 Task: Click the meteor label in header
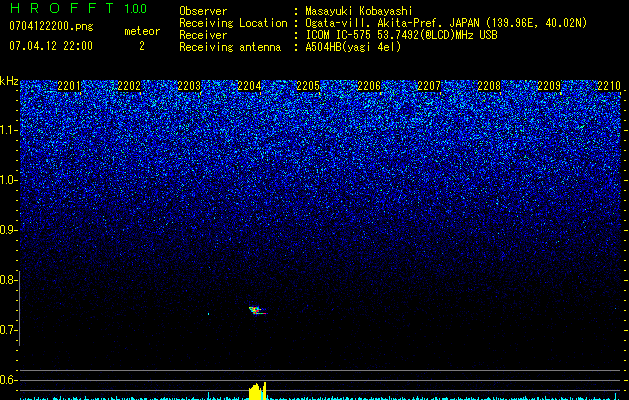pyautogui.click(x=142, y=31)
